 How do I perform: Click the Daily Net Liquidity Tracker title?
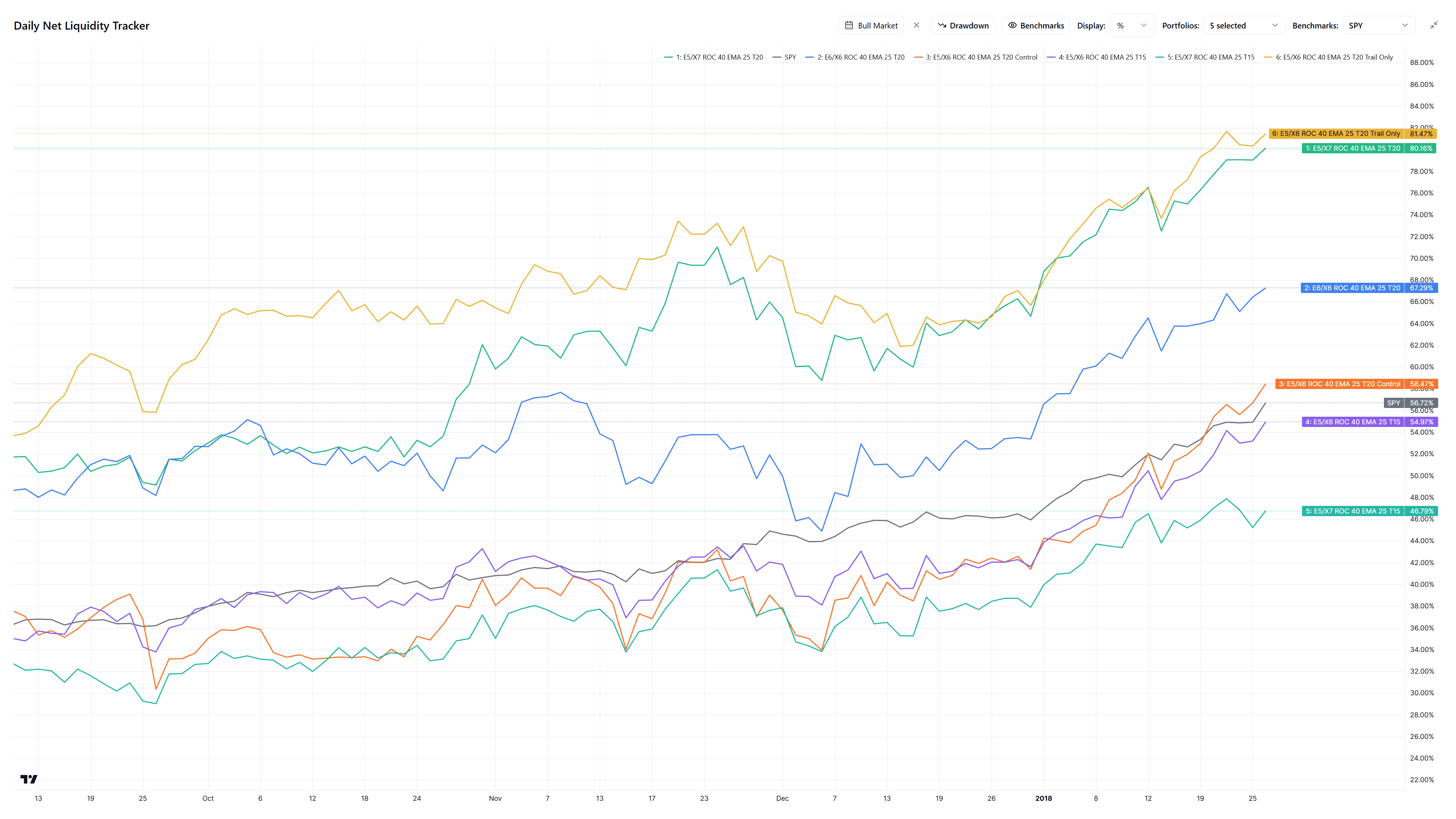point(82,25)
